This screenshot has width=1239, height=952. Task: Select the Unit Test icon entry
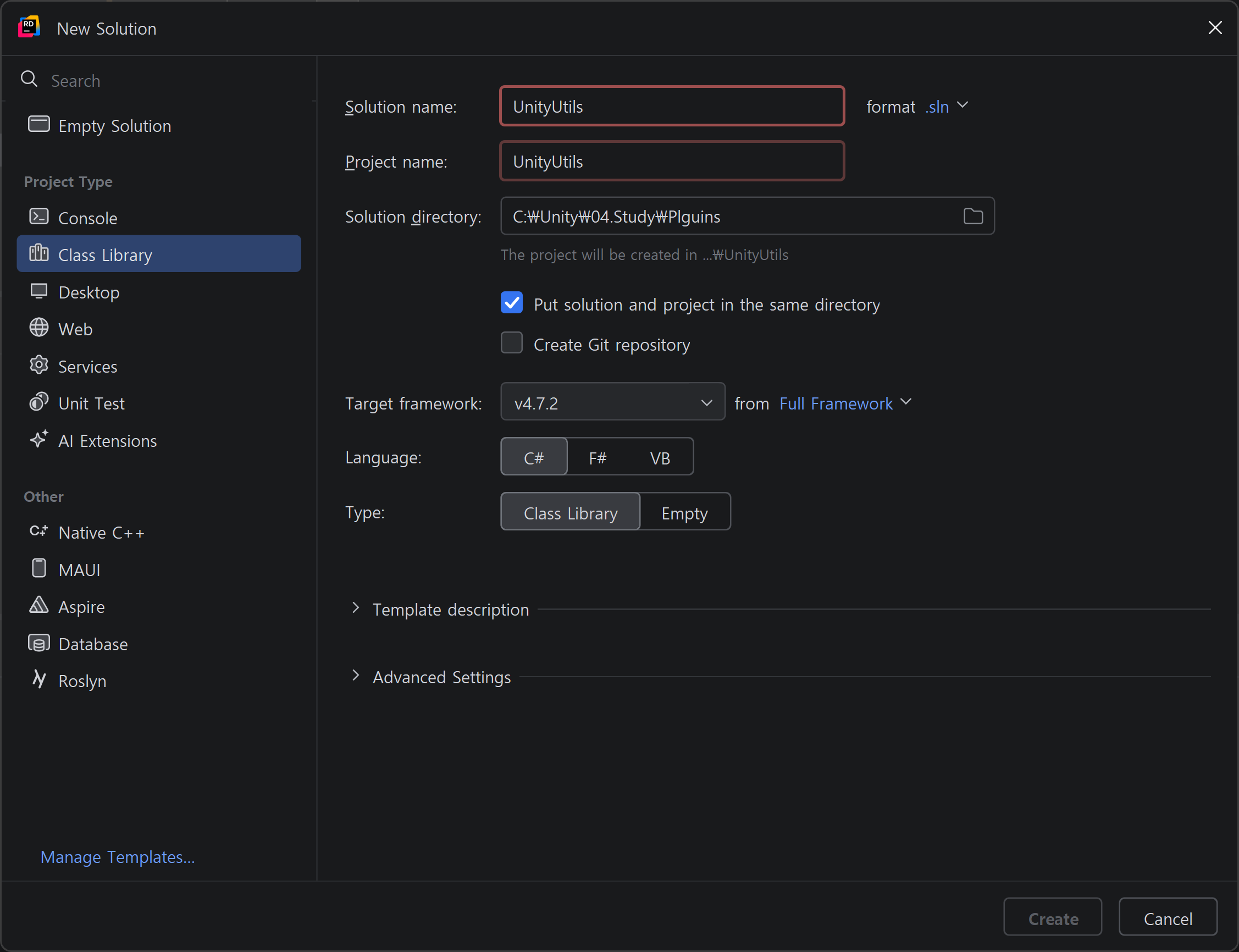tap(38, 402)
